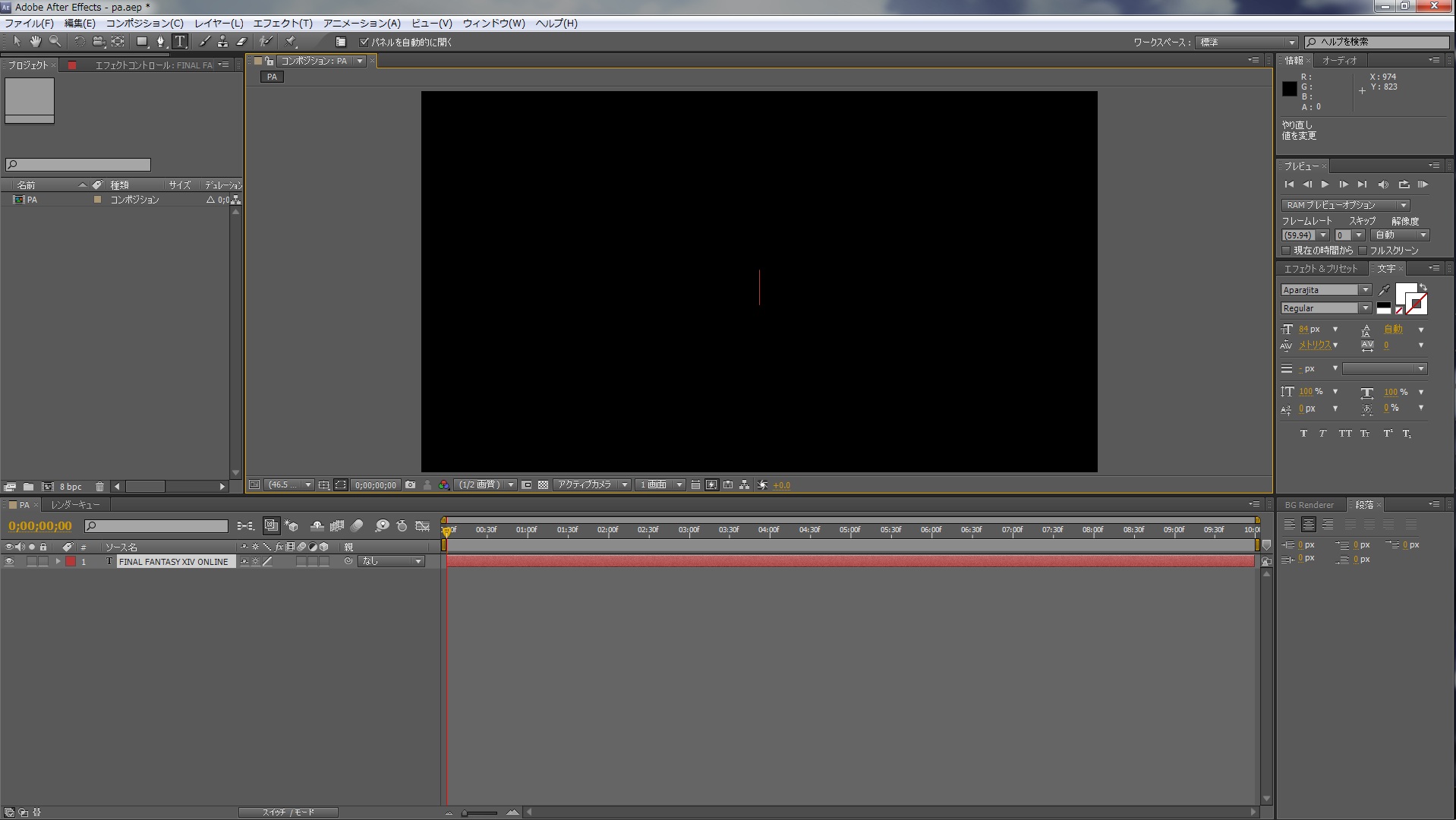Viewport: 1456px width, 820px height.
Task: Select the Selection arrow tool
Action: click(x=17, y=42)
